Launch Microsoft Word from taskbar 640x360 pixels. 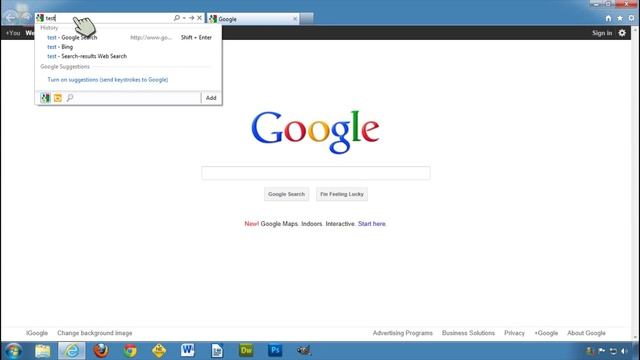188,351
